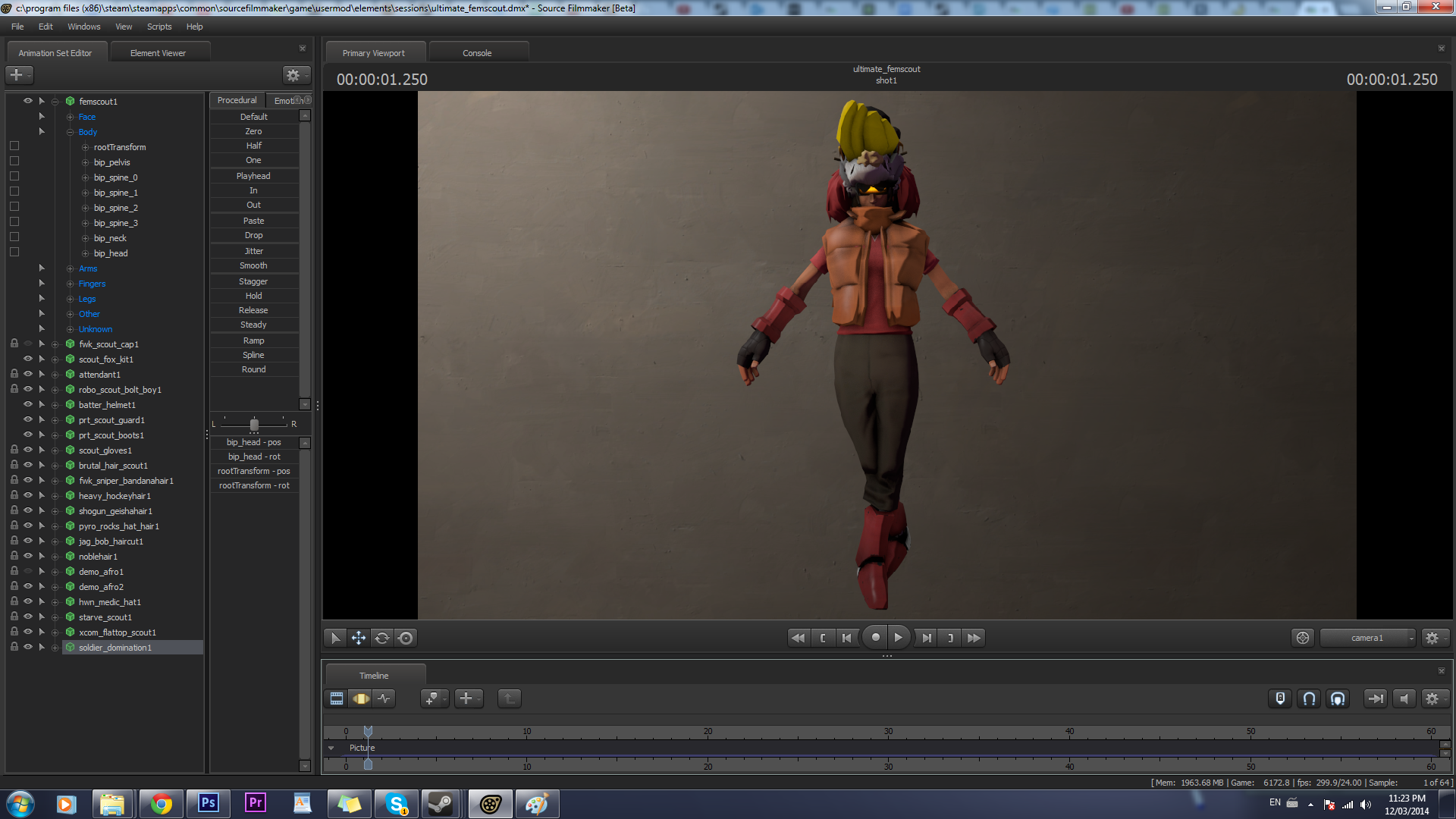
Task: Toggle visibility eye for scout_fox_kit1
Action: (28, 359)
